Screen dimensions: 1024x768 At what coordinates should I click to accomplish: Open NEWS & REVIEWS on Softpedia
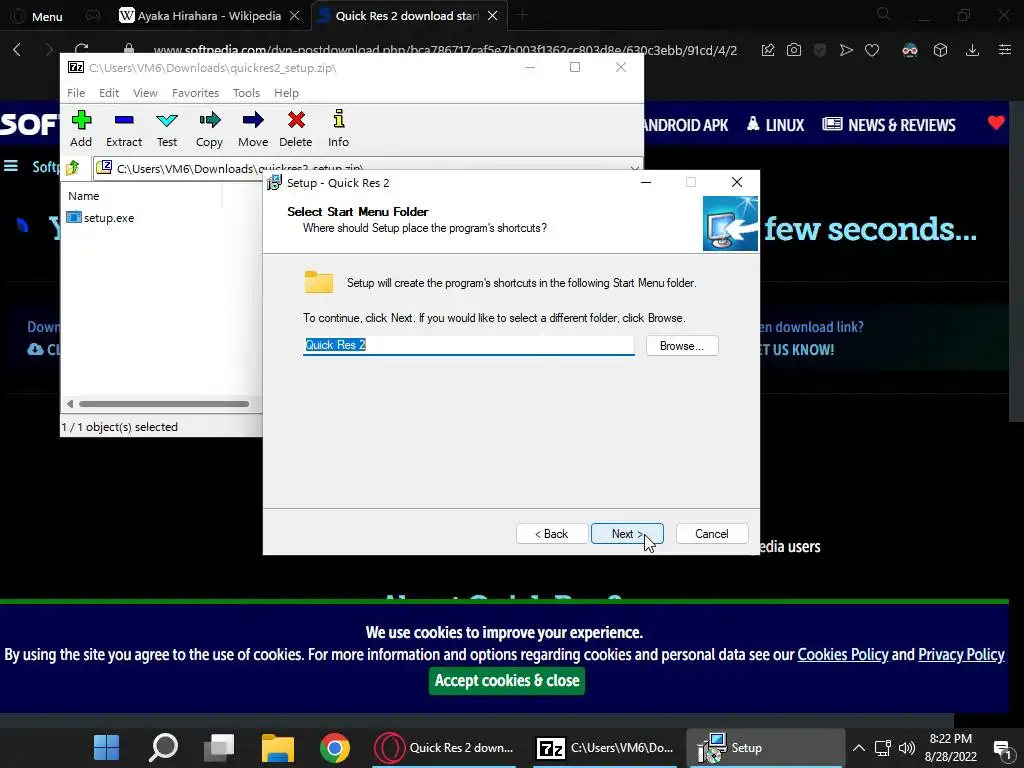tap(889, 125)
